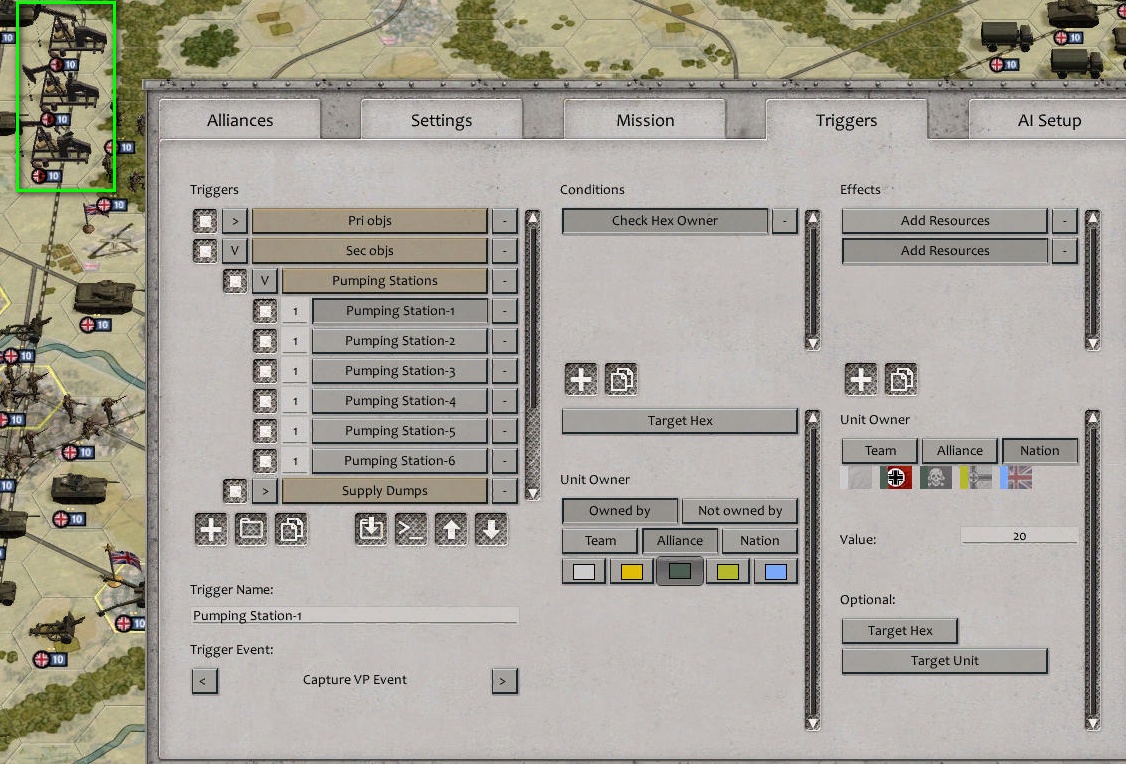Copy effect using Effects duplicate icon
The image size is (1126, 764).
coord(901,380)
